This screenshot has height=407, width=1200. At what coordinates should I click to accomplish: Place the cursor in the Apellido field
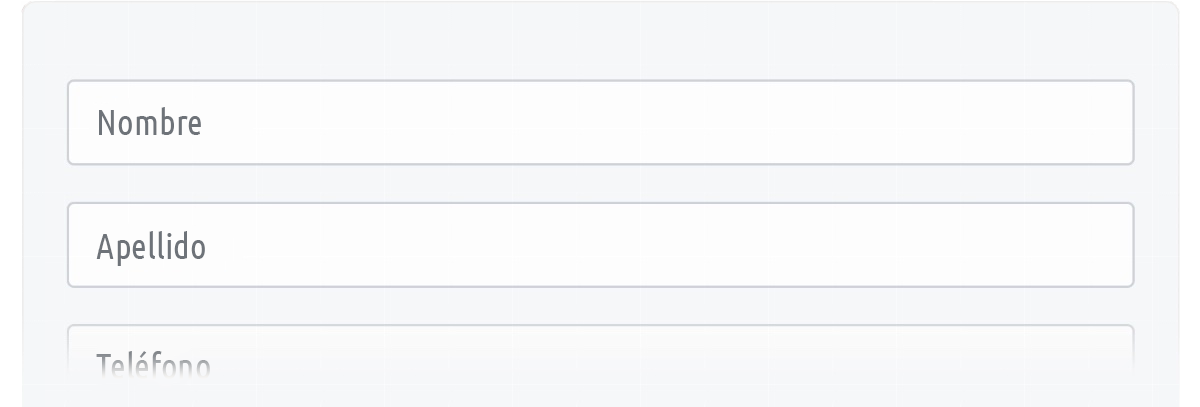click(600, 245)
